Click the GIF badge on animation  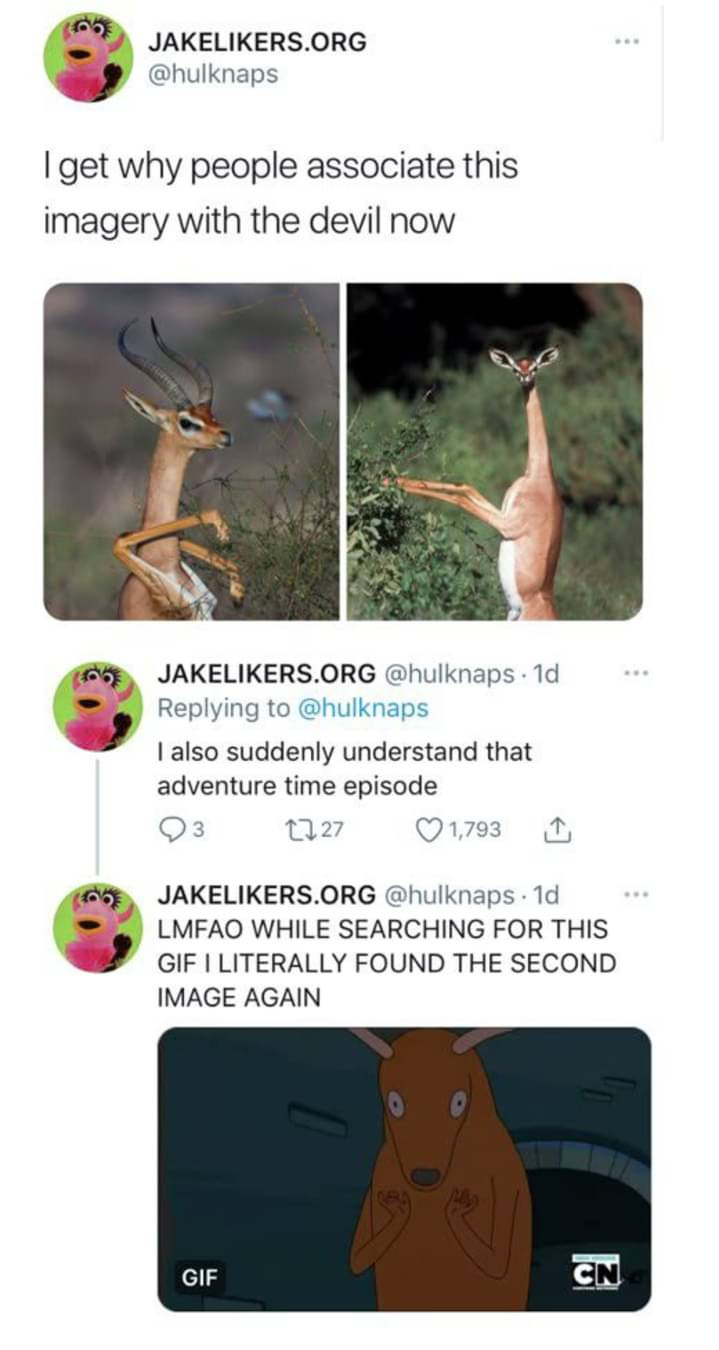point(198,1277)
